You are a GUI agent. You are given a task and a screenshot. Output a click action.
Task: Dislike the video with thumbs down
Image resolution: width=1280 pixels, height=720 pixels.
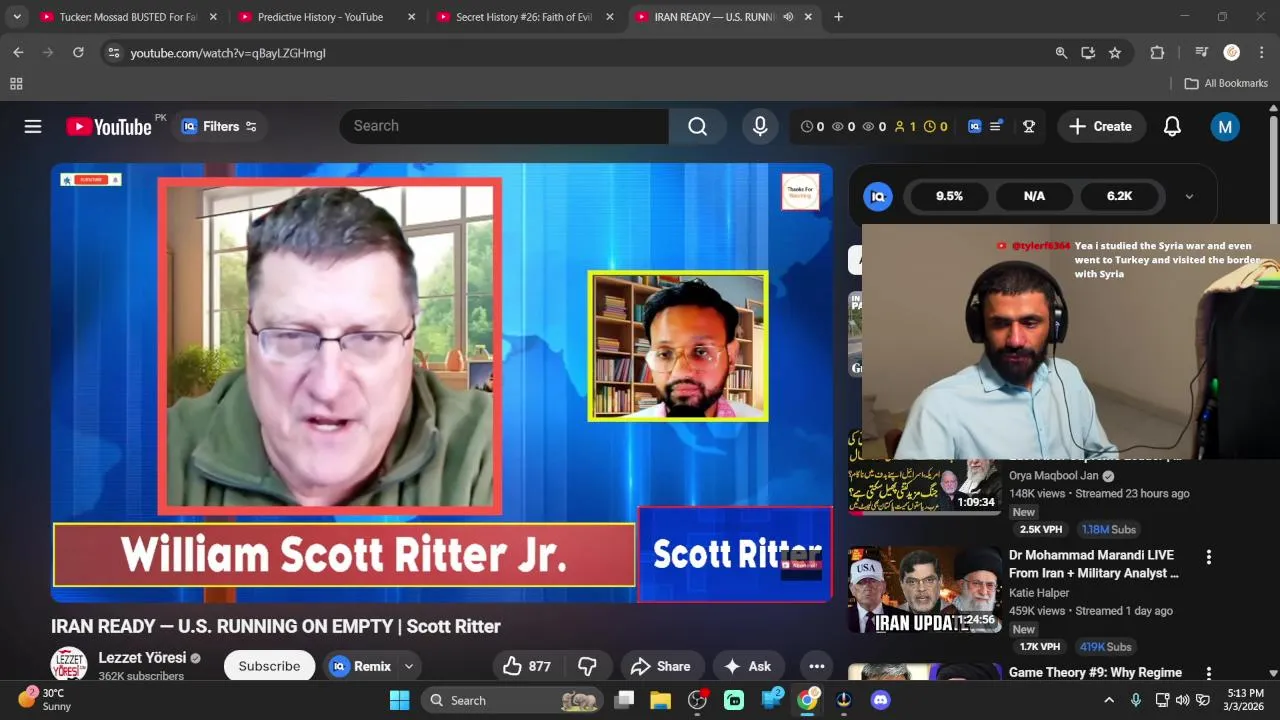587,666
